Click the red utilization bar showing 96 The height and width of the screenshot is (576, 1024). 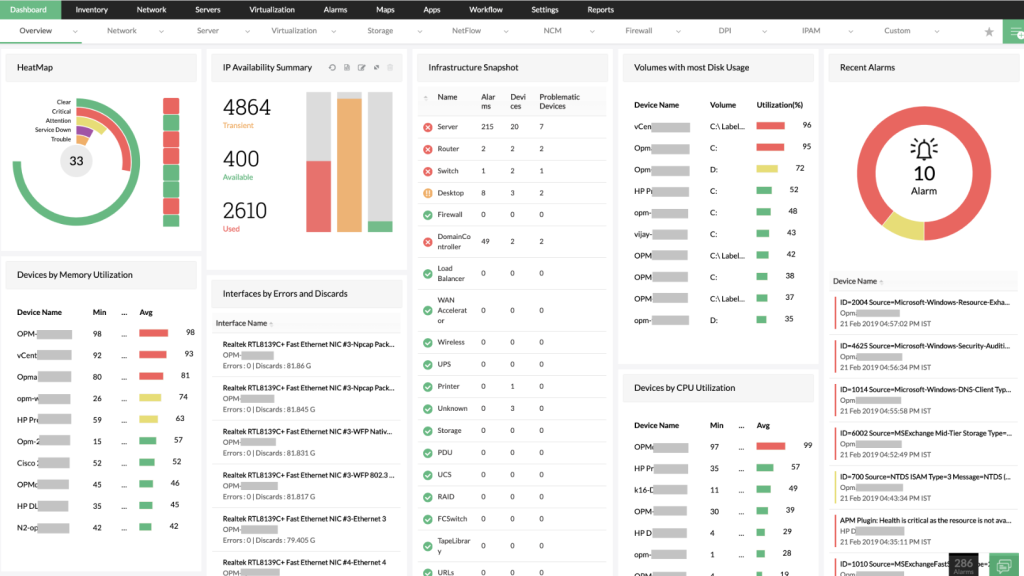tap(771, 125)
